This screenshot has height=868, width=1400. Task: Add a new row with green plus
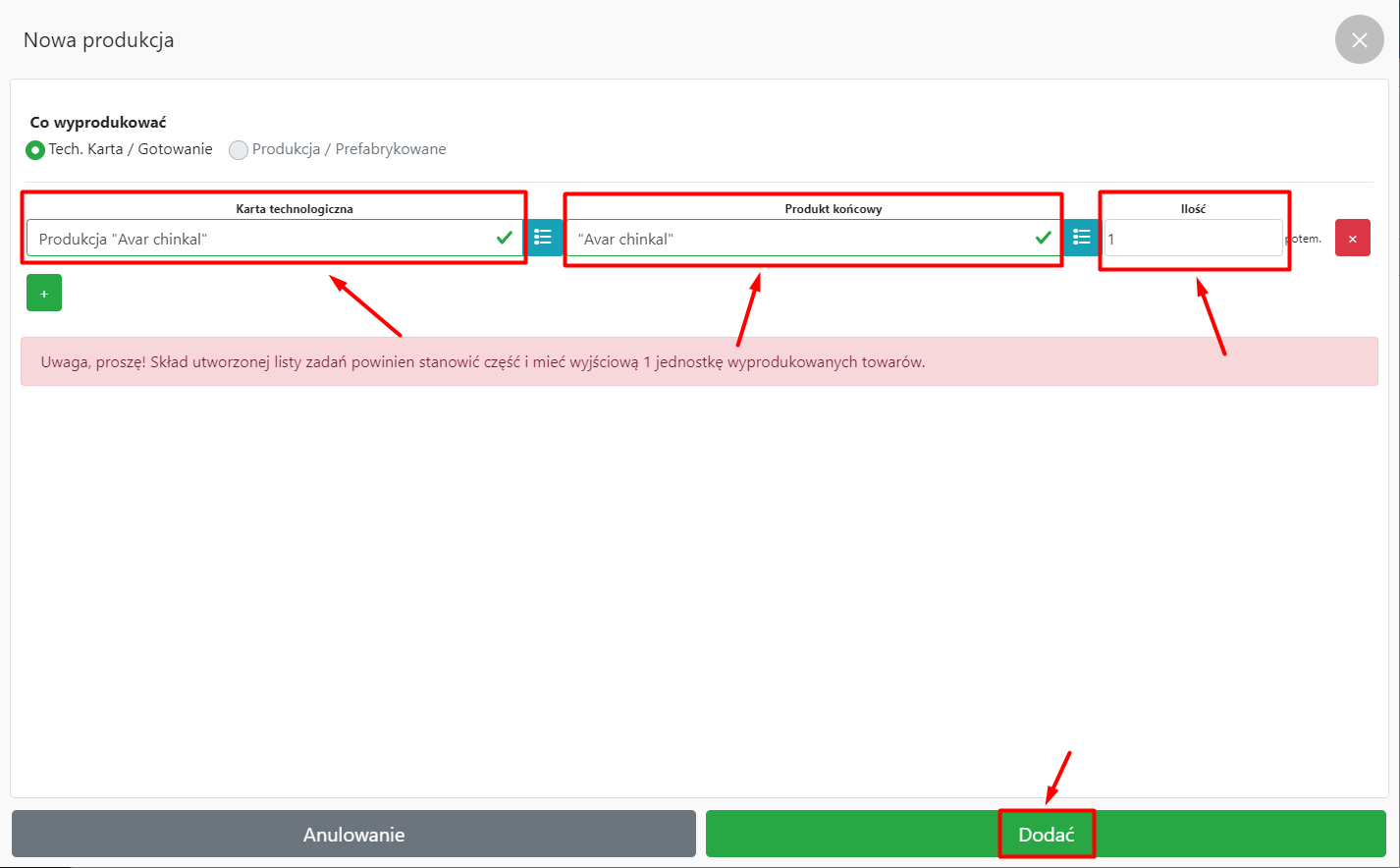click(x=44, y=294)
